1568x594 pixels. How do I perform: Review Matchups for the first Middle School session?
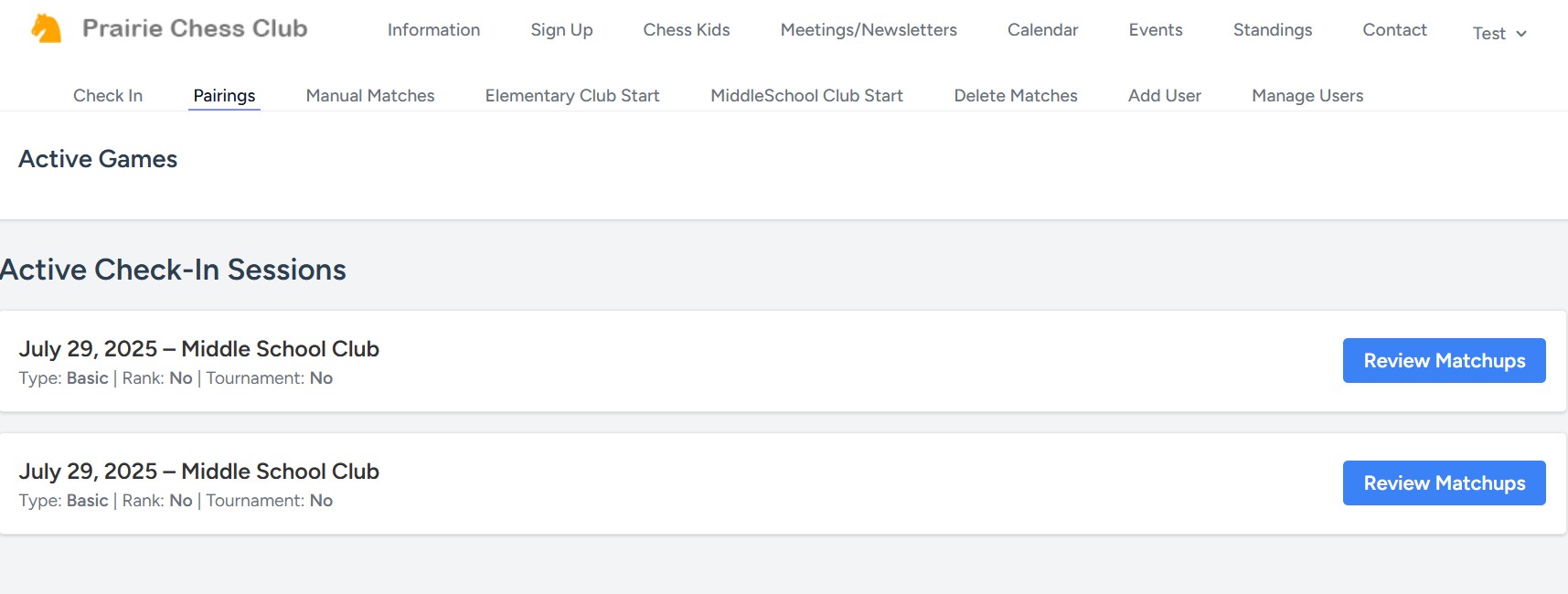[x=1444, y=361]
